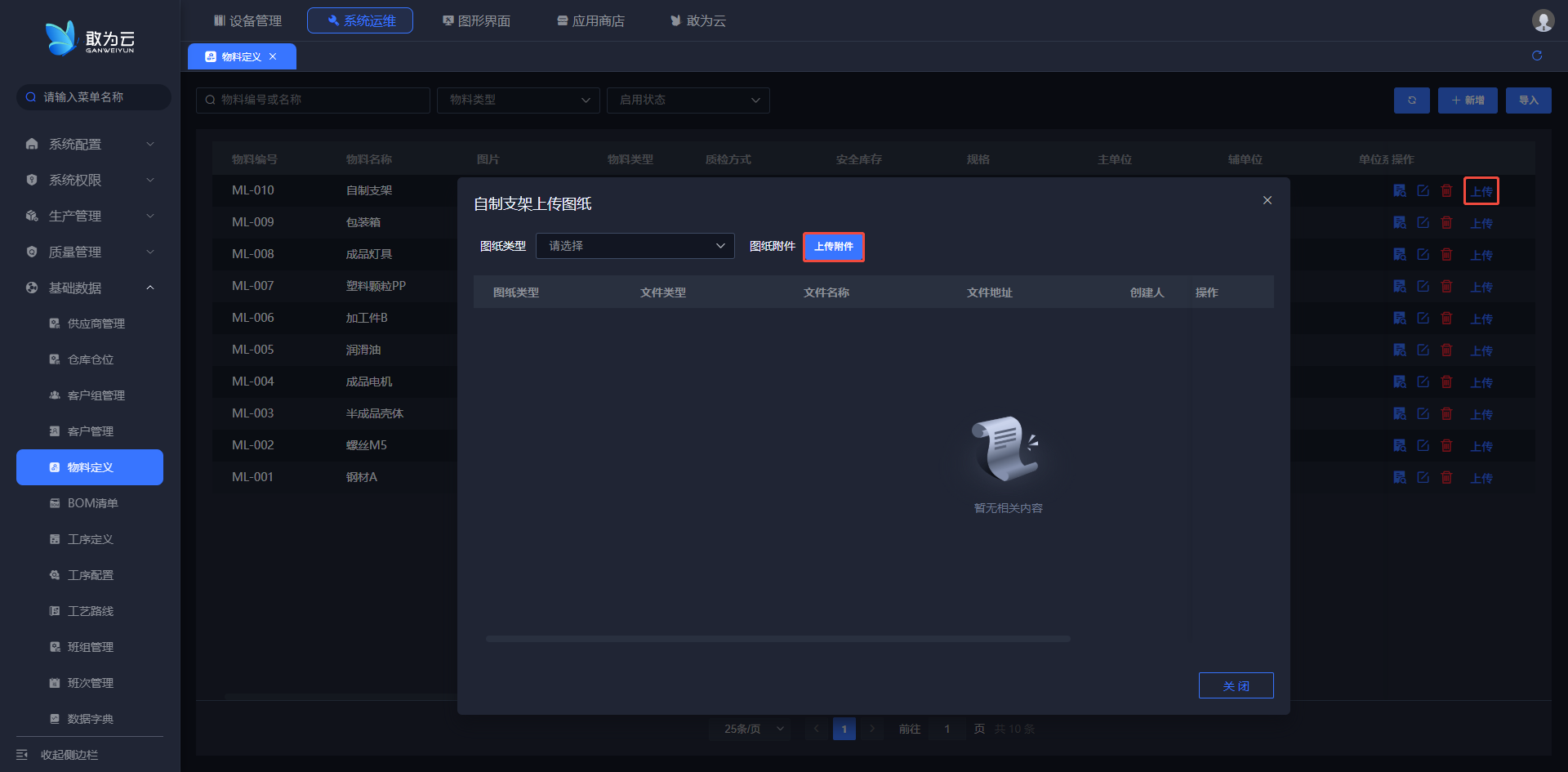
Task: Click the 敢为云 logo
Action: (x=90, y=38)
